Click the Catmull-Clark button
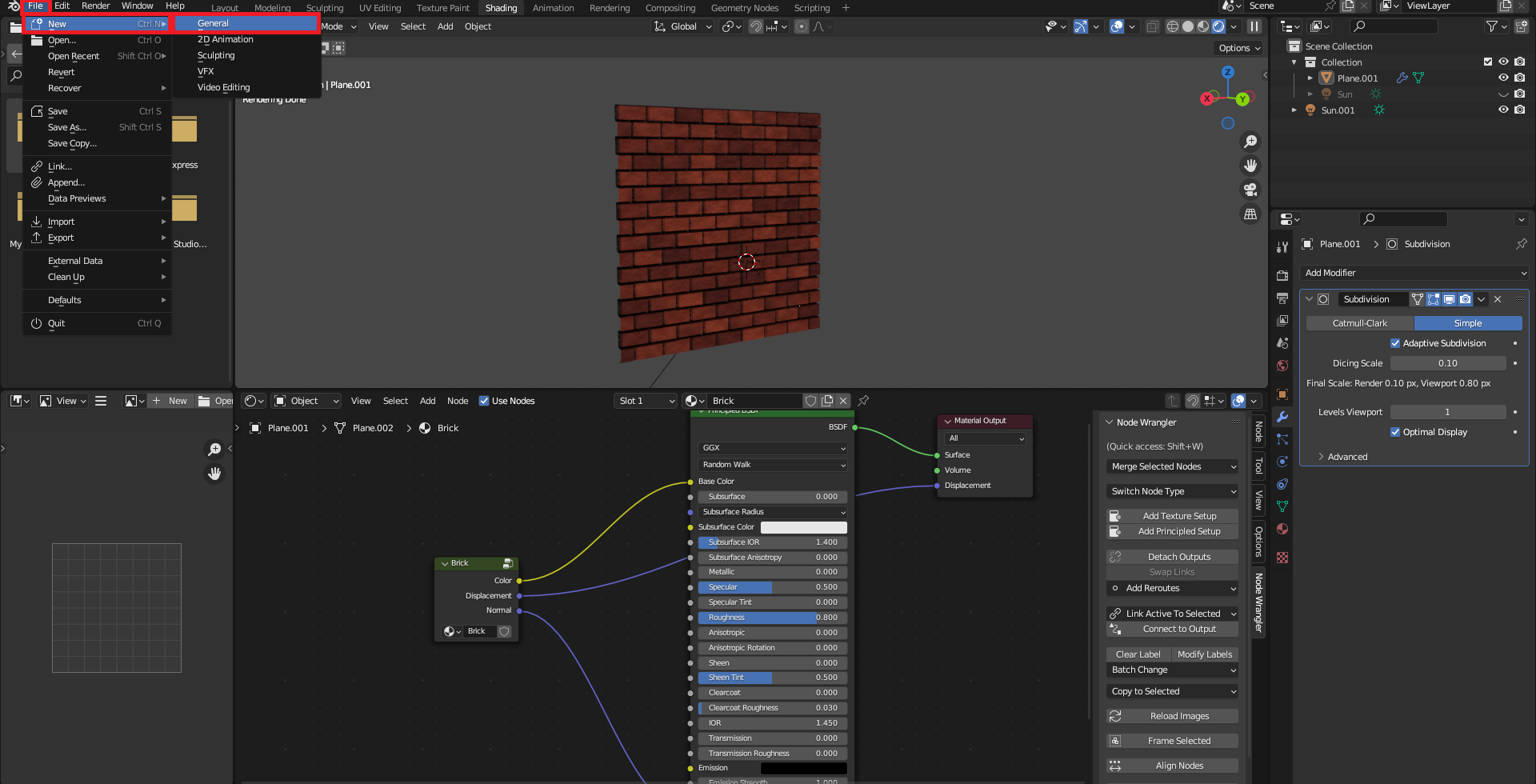Viewport: 1536px width, 784px height. coord(1360,323)
